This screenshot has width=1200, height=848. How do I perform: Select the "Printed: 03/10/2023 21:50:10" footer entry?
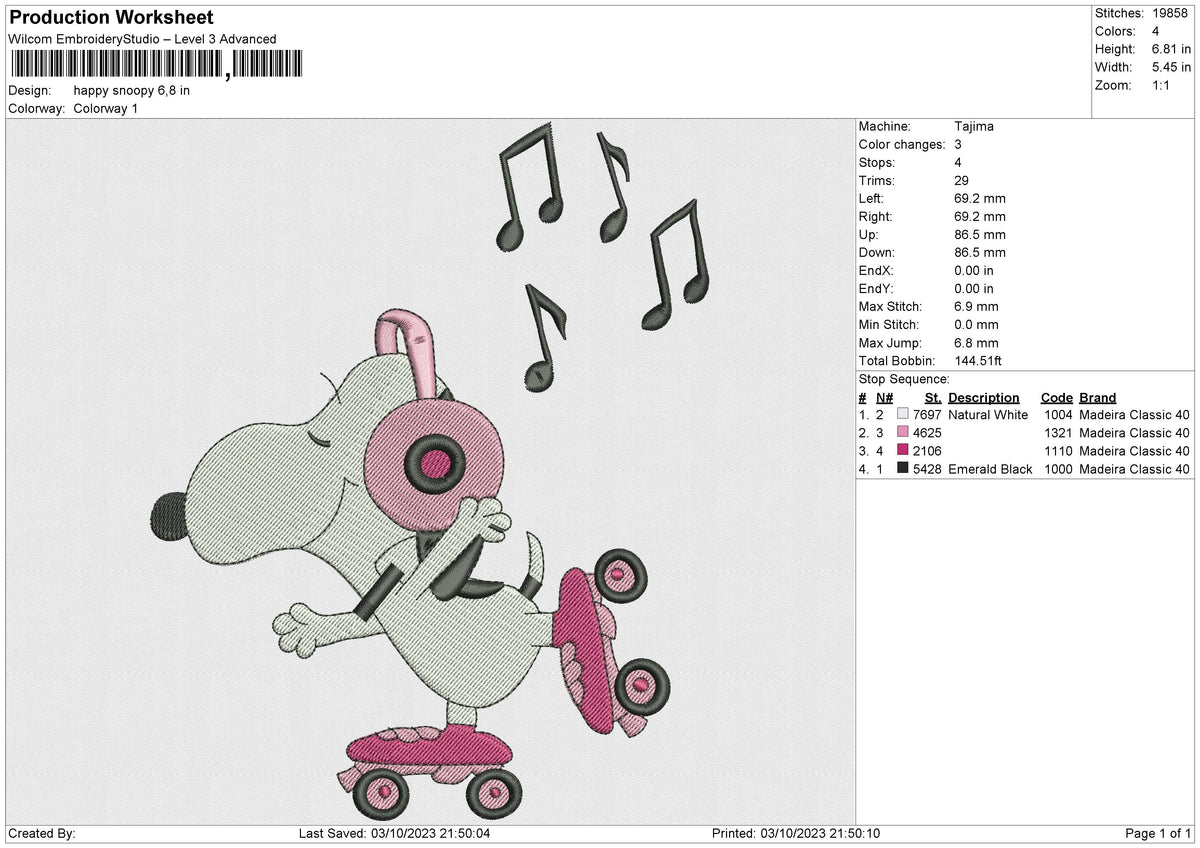pyautogui.click(x=796, y=833)
